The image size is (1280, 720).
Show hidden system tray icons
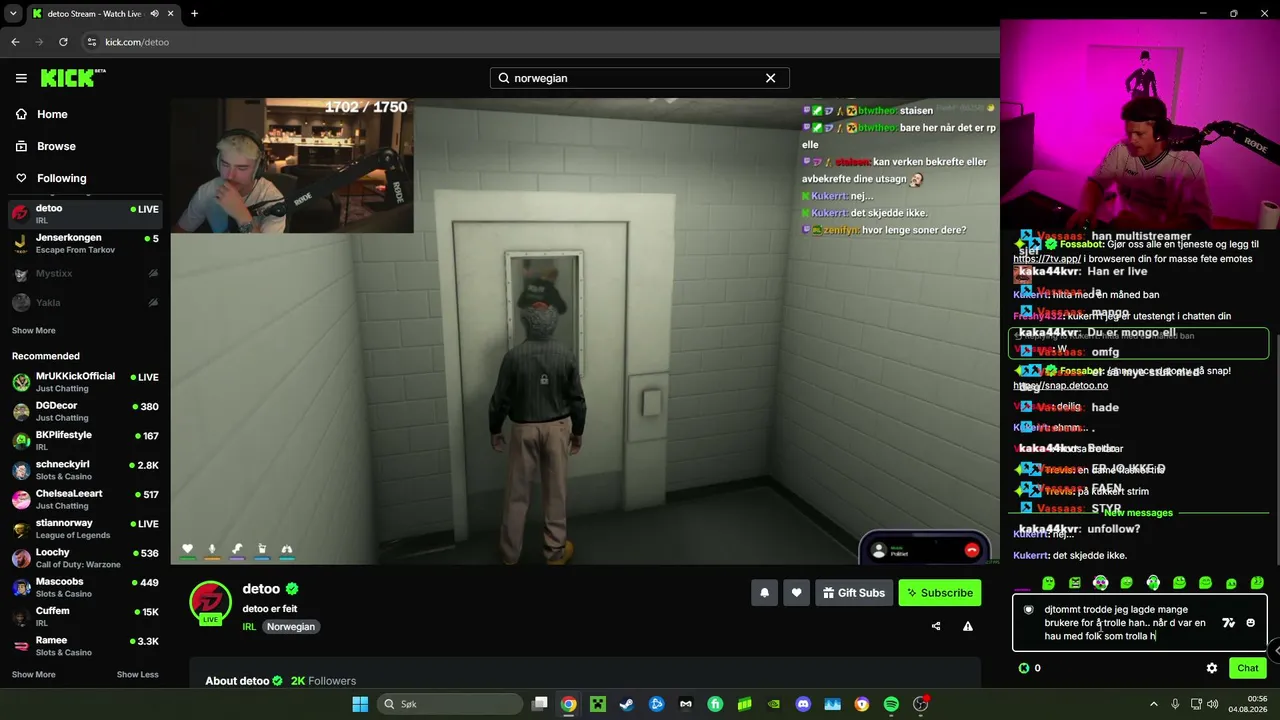[x=1154, y=704]
